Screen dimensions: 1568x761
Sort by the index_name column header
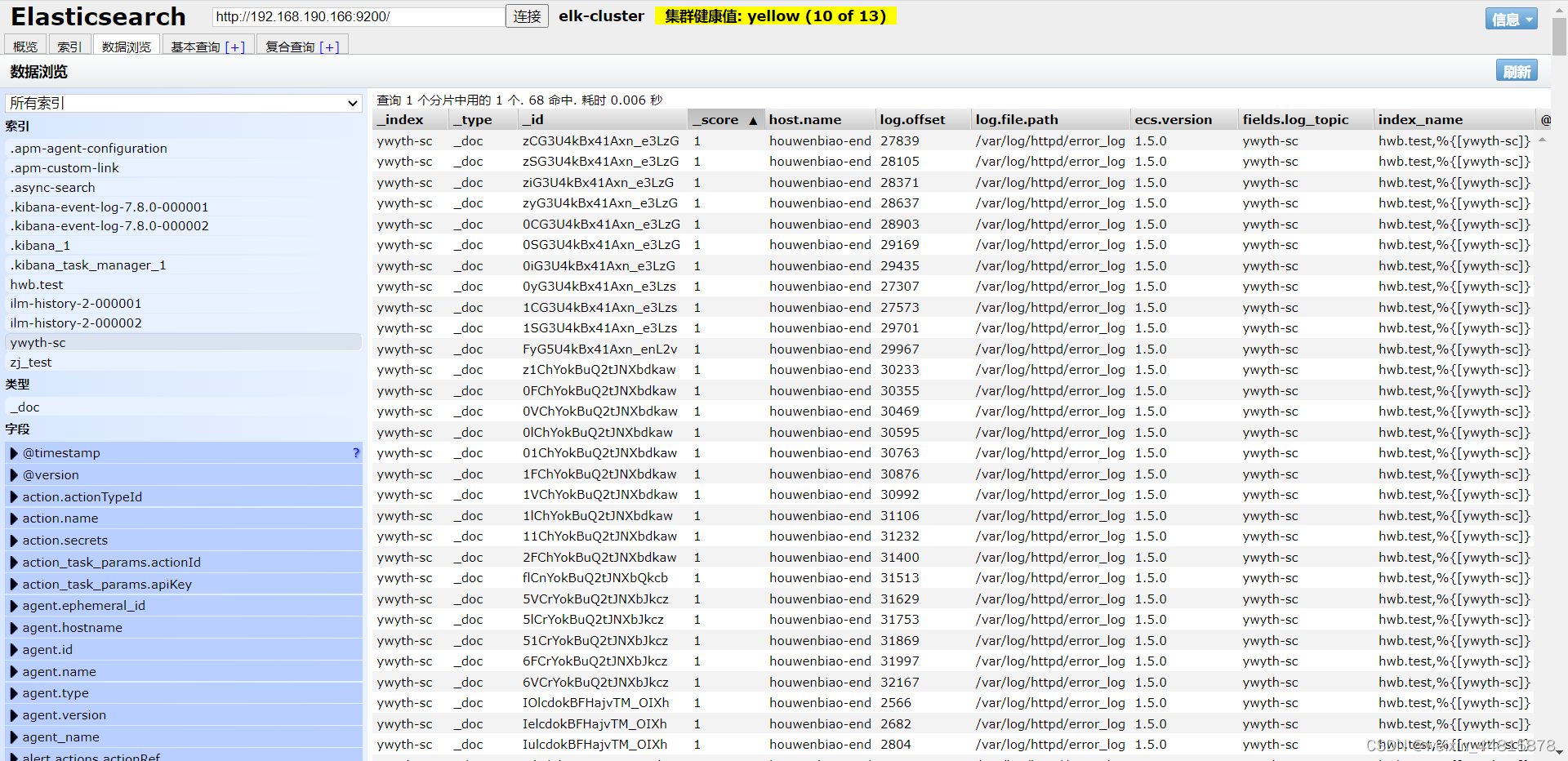tap(1454, 119)
